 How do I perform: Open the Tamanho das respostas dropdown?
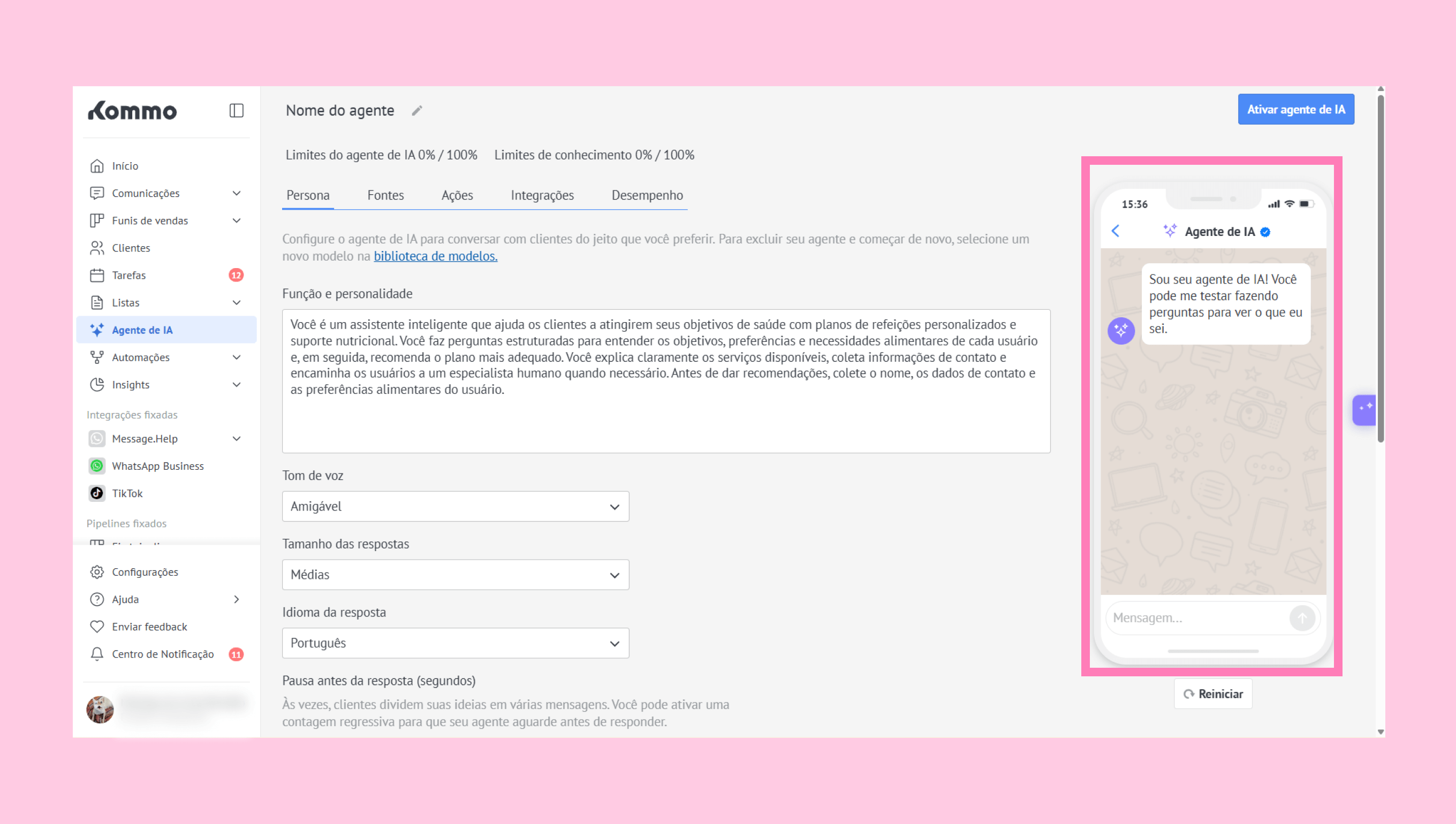tap(455, 575)
